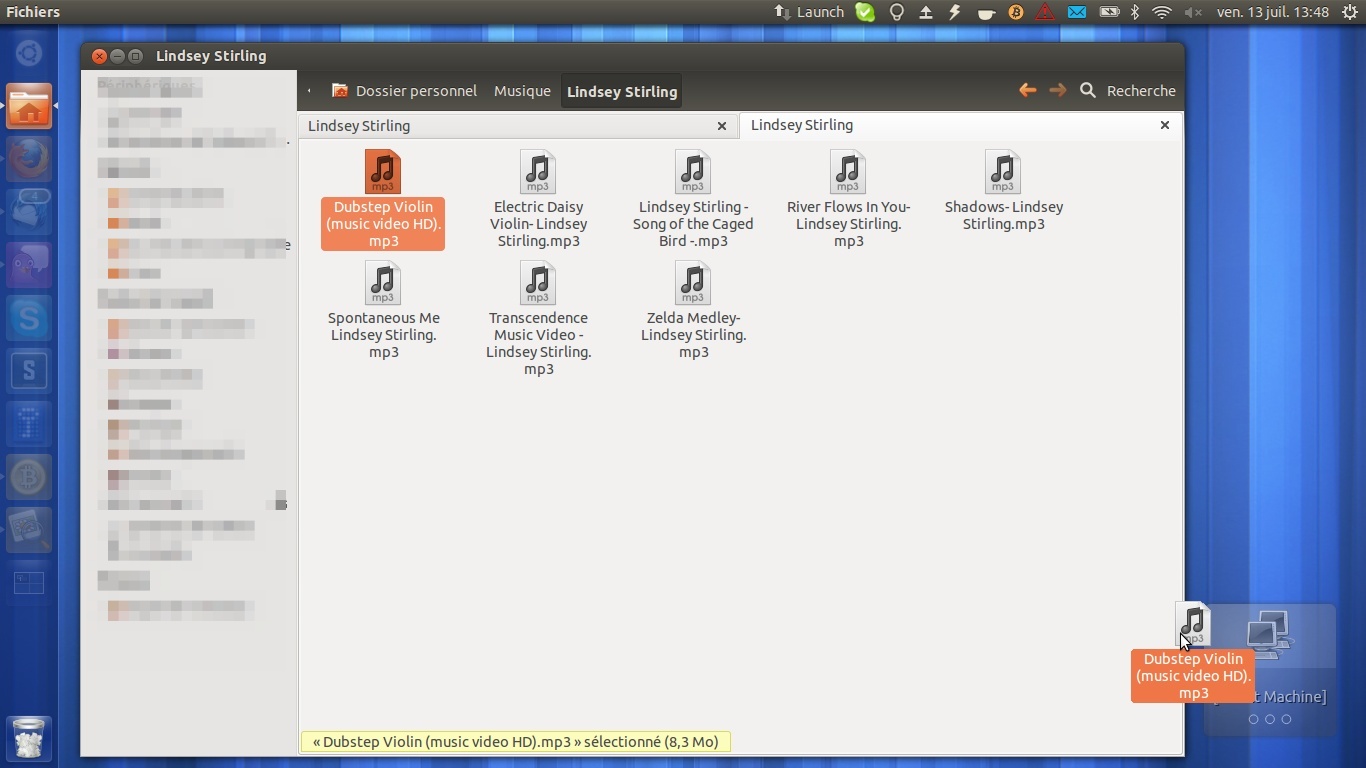Click the lightning bolt indicator icon
Screen dimensions: 1366x768
955,12
